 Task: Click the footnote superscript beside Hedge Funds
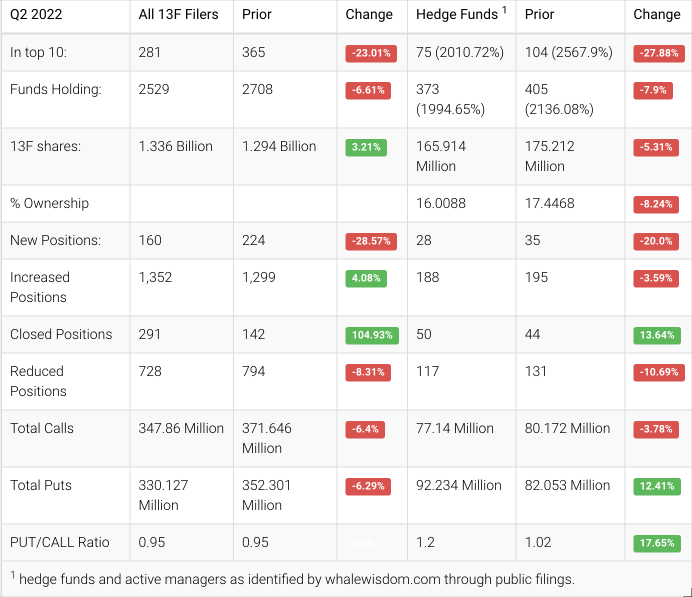(x=504, y=11)
